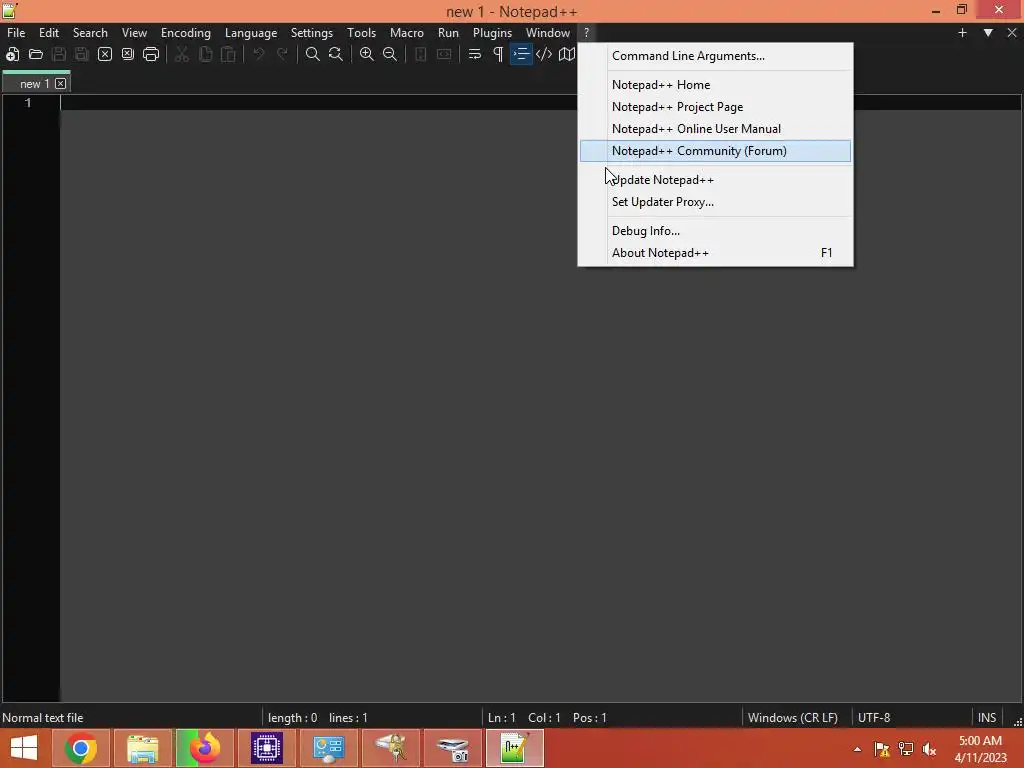
Task: Create a new document from the toolbar
Action: point(12,54)
